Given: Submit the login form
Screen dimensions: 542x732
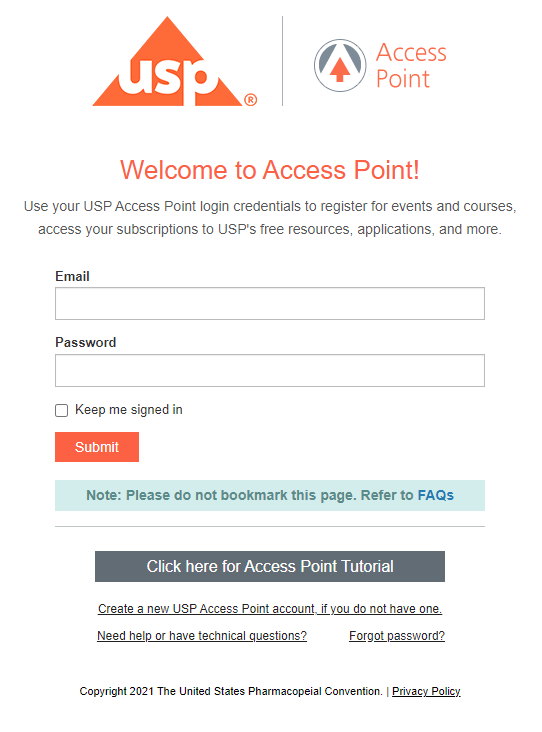Looking at the screenshot, I should coord(97,447).
